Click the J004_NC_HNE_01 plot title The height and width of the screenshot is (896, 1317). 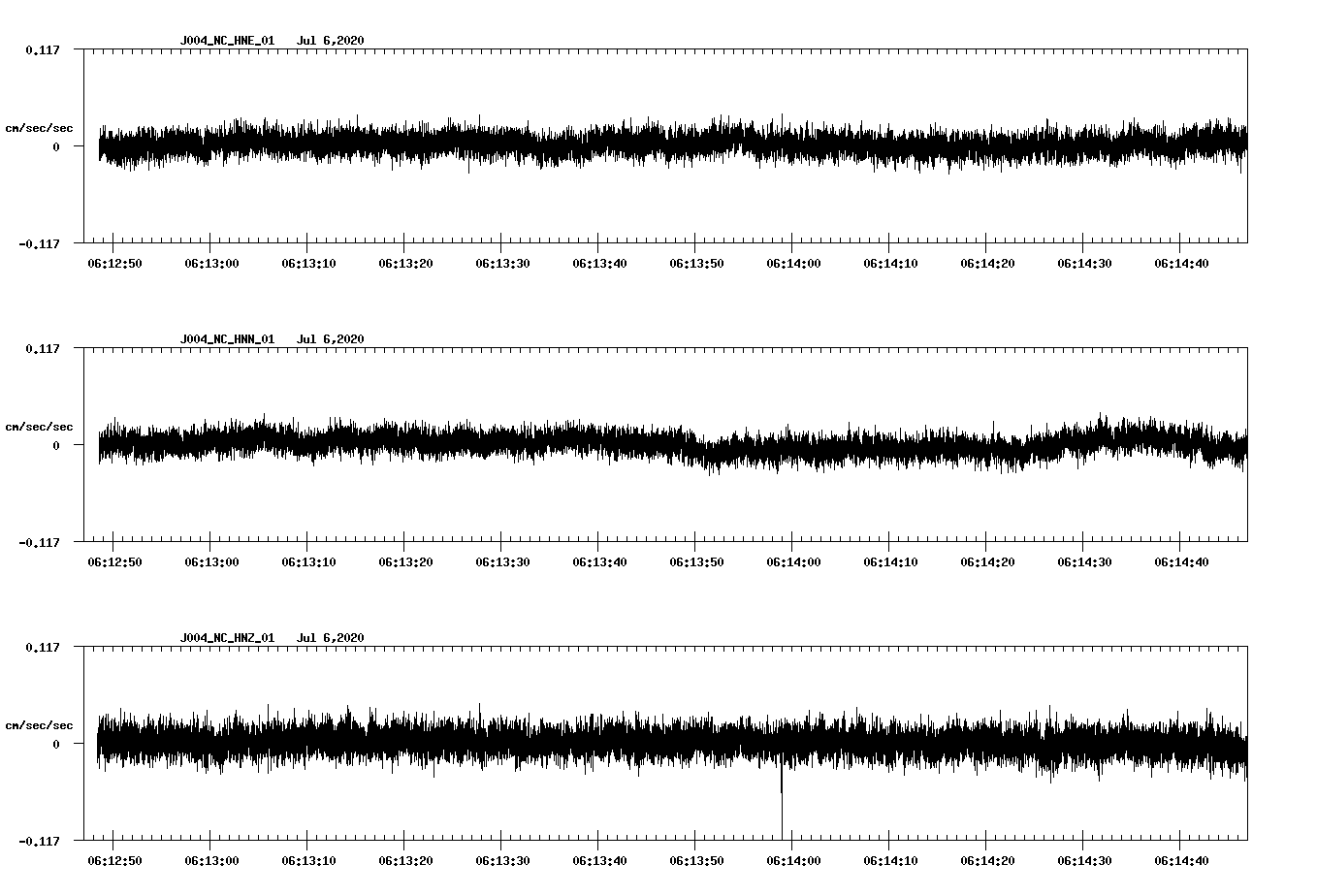pos(227,41)
